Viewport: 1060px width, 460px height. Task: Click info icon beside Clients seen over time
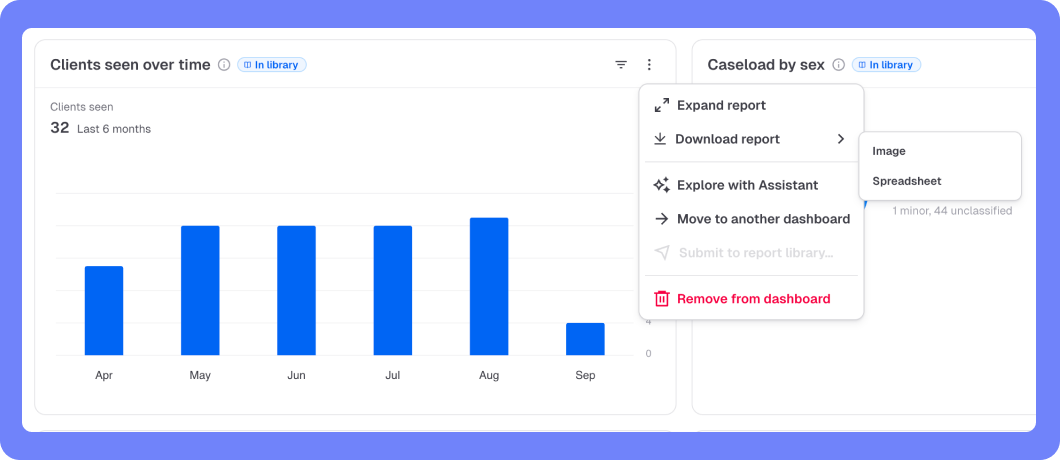(224, 65)
